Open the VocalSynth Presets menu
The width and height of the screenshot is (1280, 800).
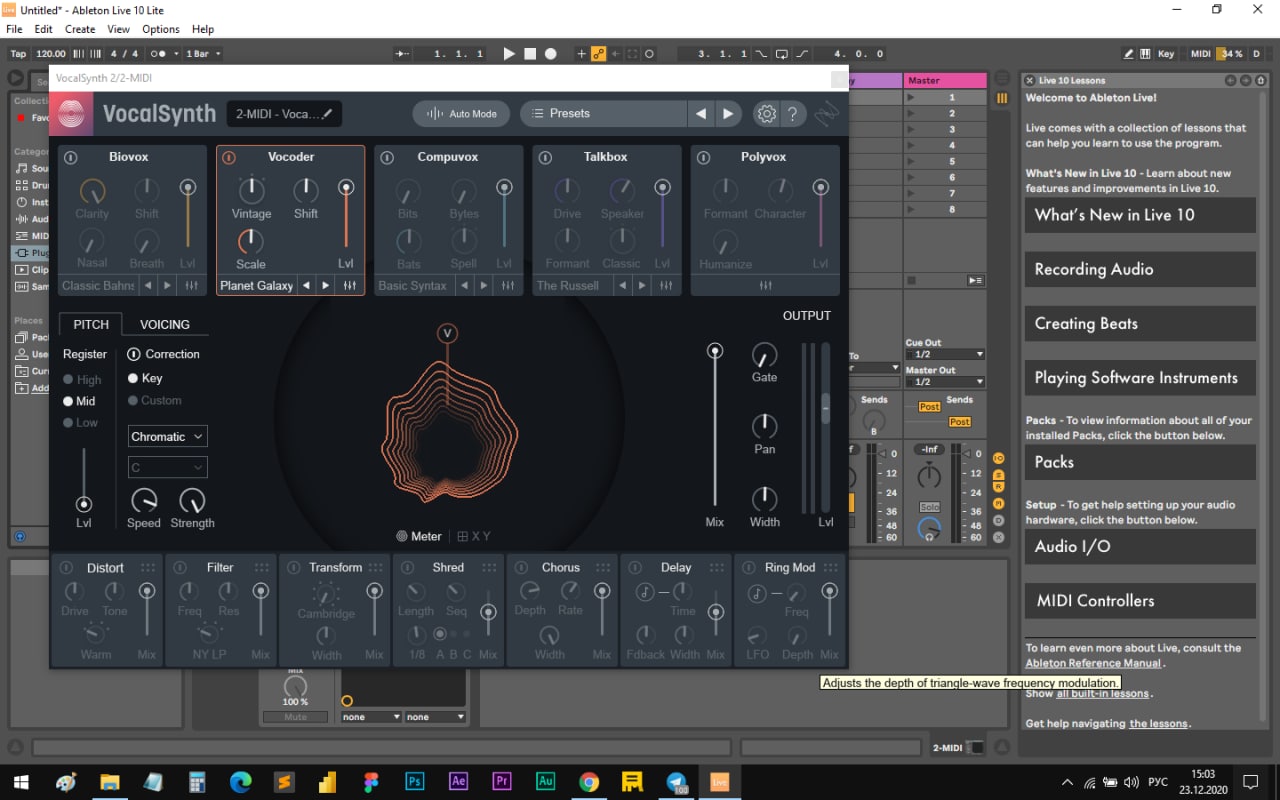(x=603, y=114)
